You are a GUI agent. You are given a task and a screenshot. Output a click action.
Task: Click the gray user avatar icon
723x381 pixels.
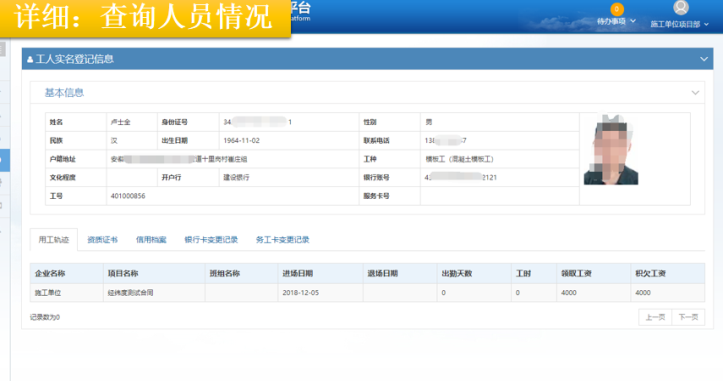point(681,8)
